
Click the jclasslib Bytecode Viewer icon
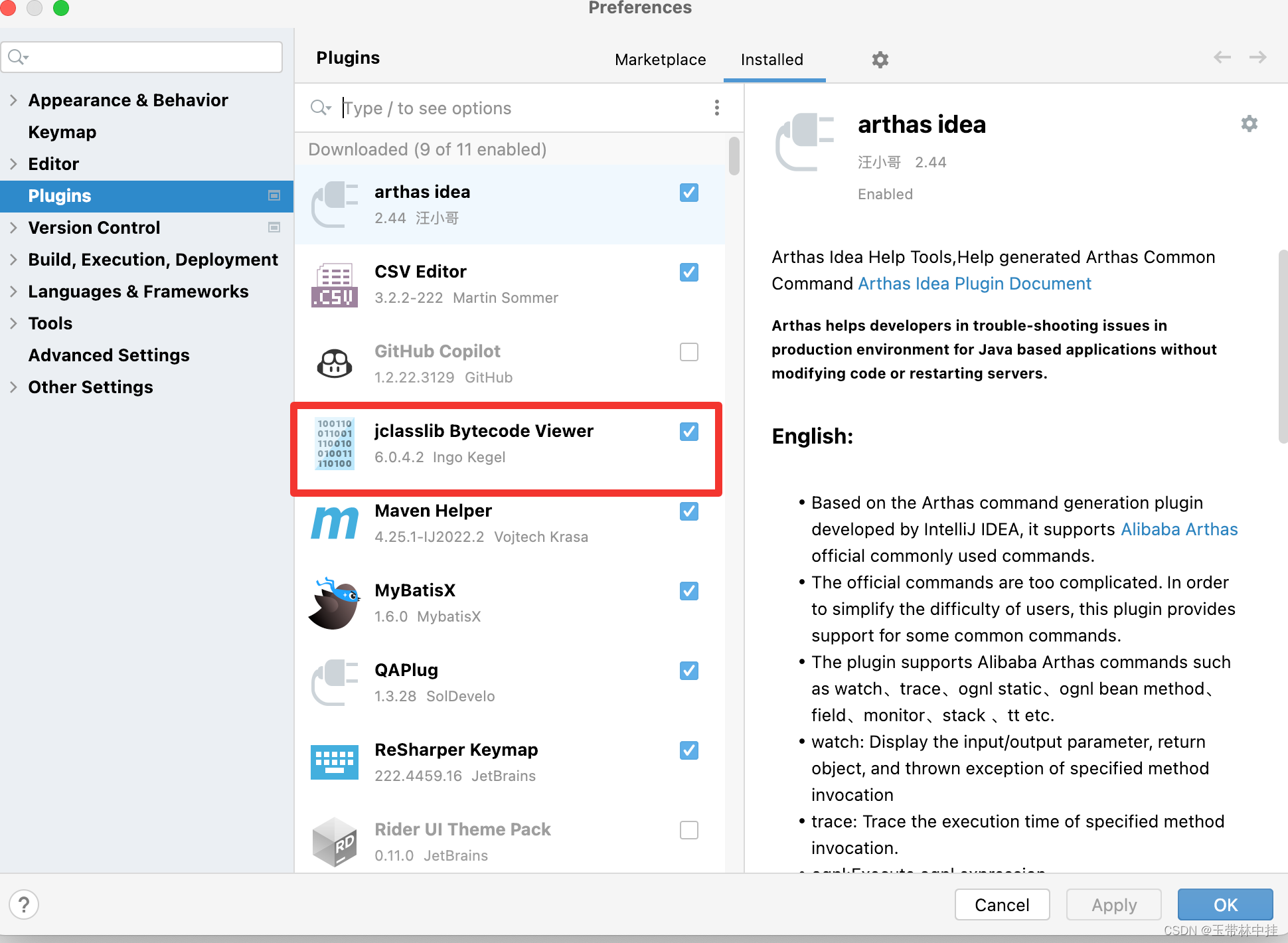click(x=335, y=444)
